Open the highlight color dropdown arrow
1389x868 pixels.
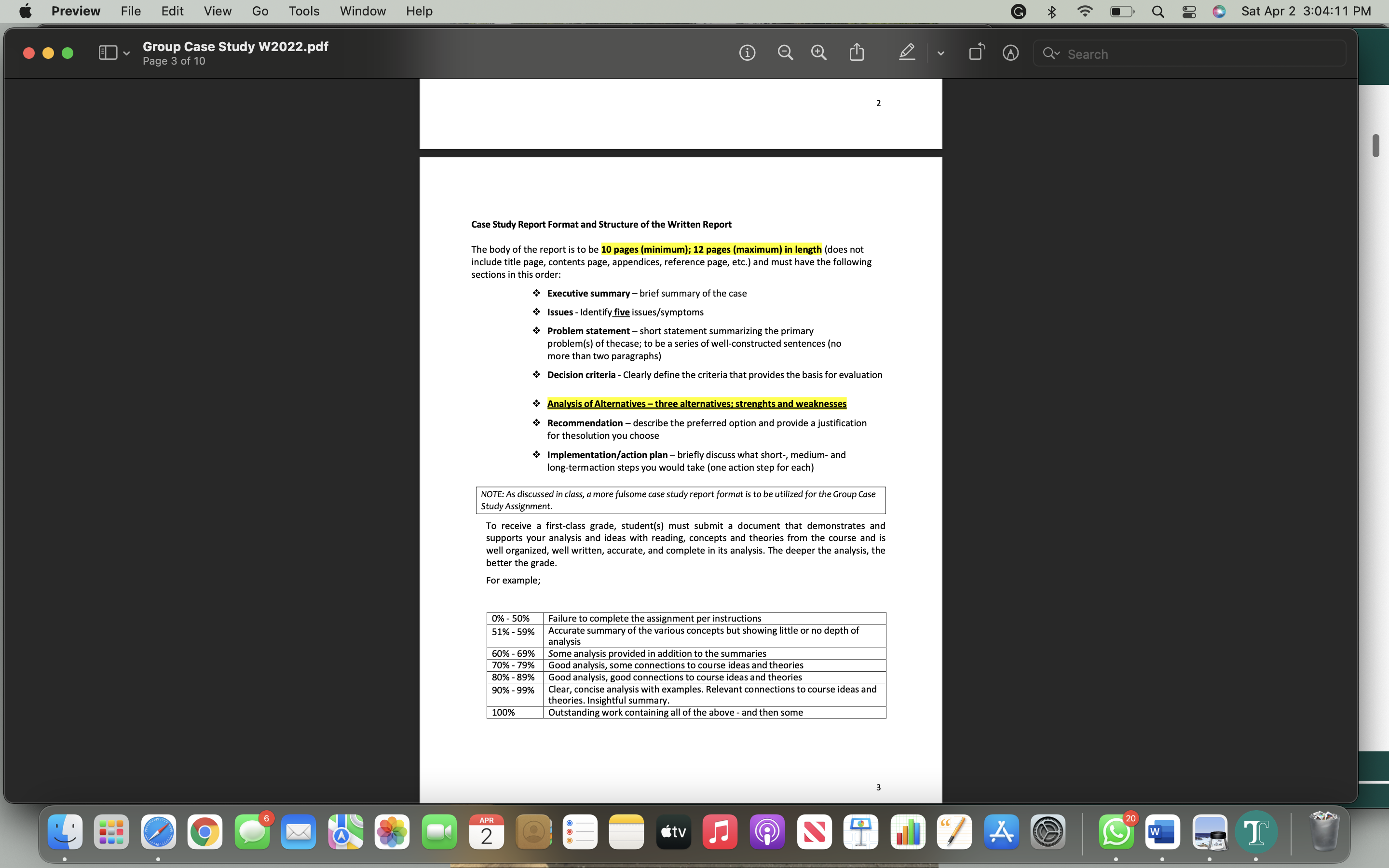tap(941, 54)
